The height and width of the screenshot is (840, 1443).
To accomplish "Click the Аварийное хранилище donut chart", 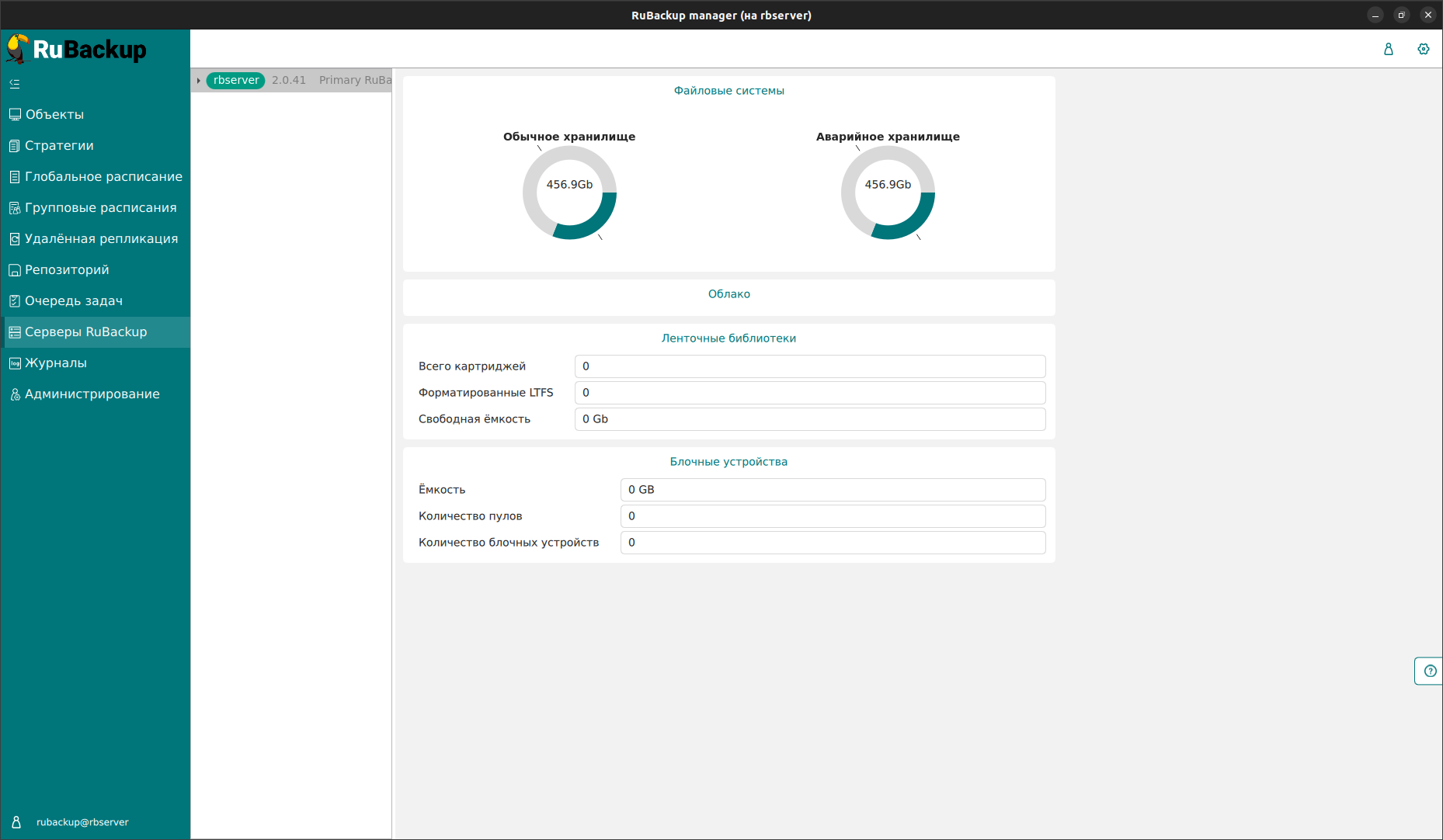I will tap(888, 193).
